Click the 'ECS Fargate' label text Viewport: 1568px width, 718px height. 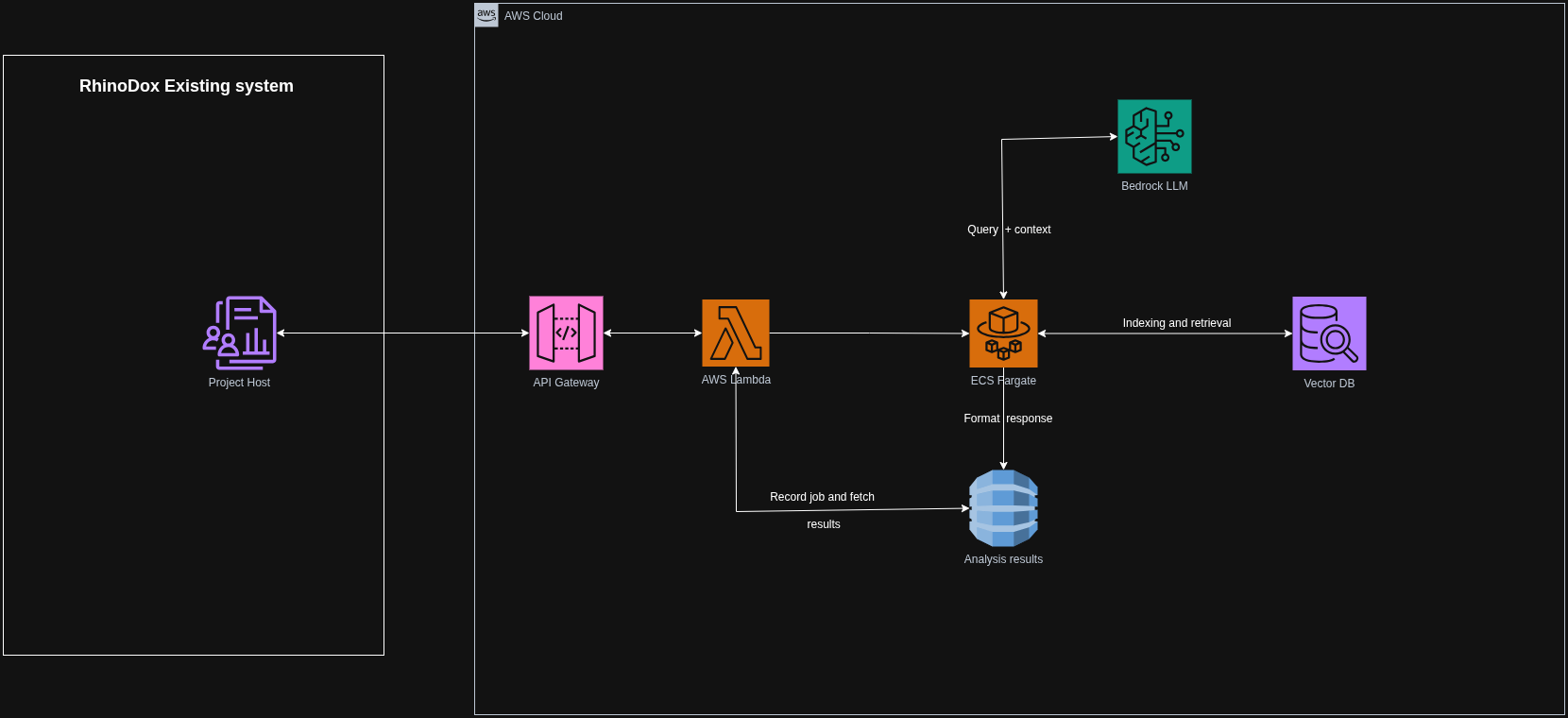point(1003,381)
